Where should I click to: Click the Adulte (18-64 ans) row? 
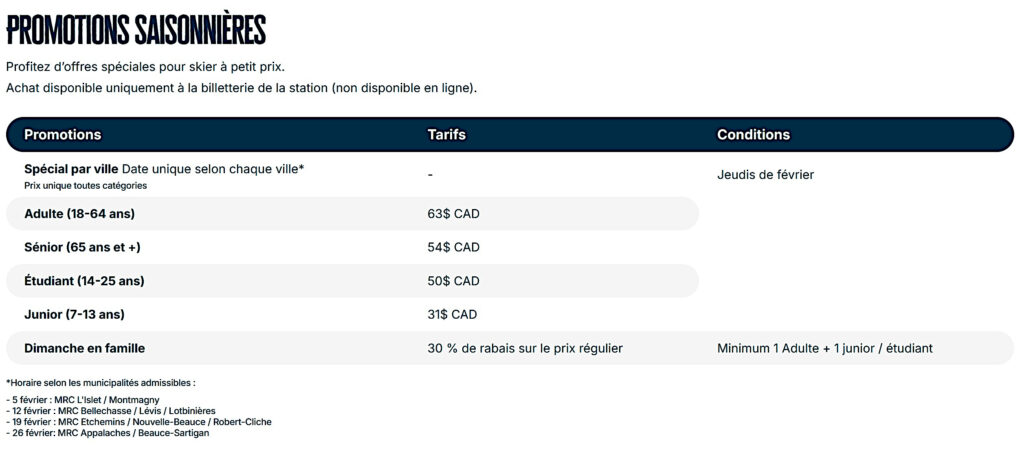point(79,213)
